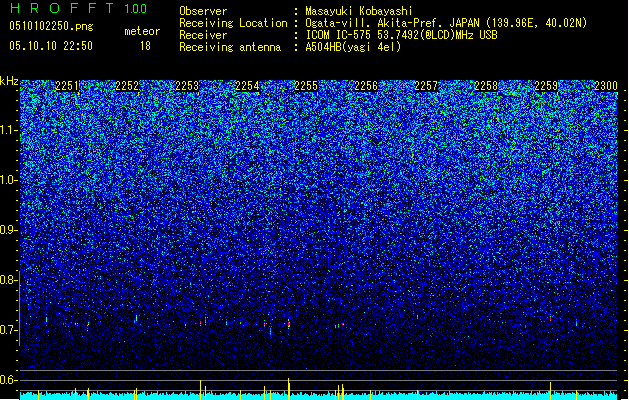The width and height of the screenshot is (629, 400).
Task: Click the 0.9 kHz axis label
Action: point(9,230)
